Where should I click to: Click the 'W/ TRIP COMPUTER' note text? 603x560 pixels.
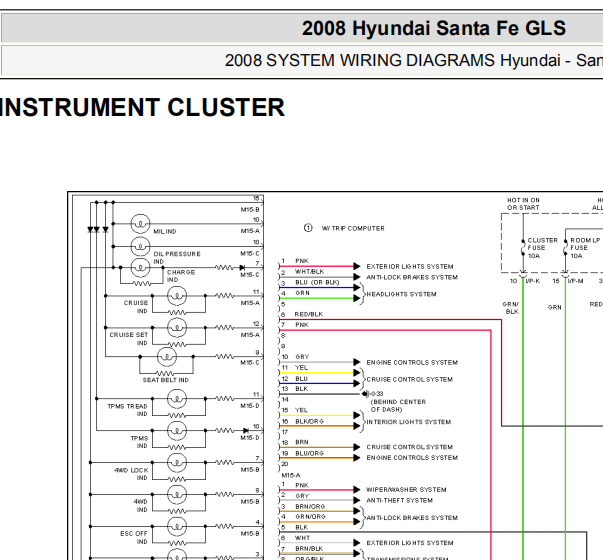point(353,228)
